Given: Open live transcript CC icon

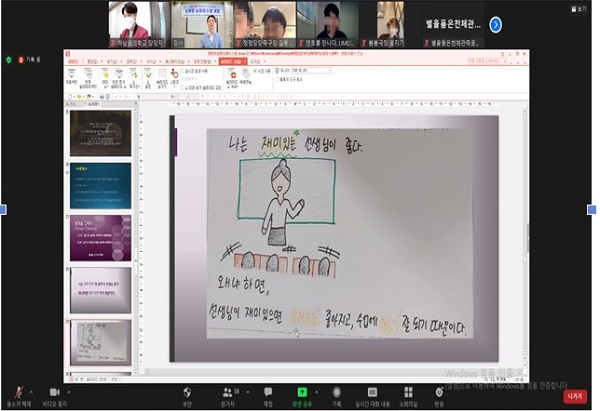Looking at the screenshot, I should click(372, 392).
